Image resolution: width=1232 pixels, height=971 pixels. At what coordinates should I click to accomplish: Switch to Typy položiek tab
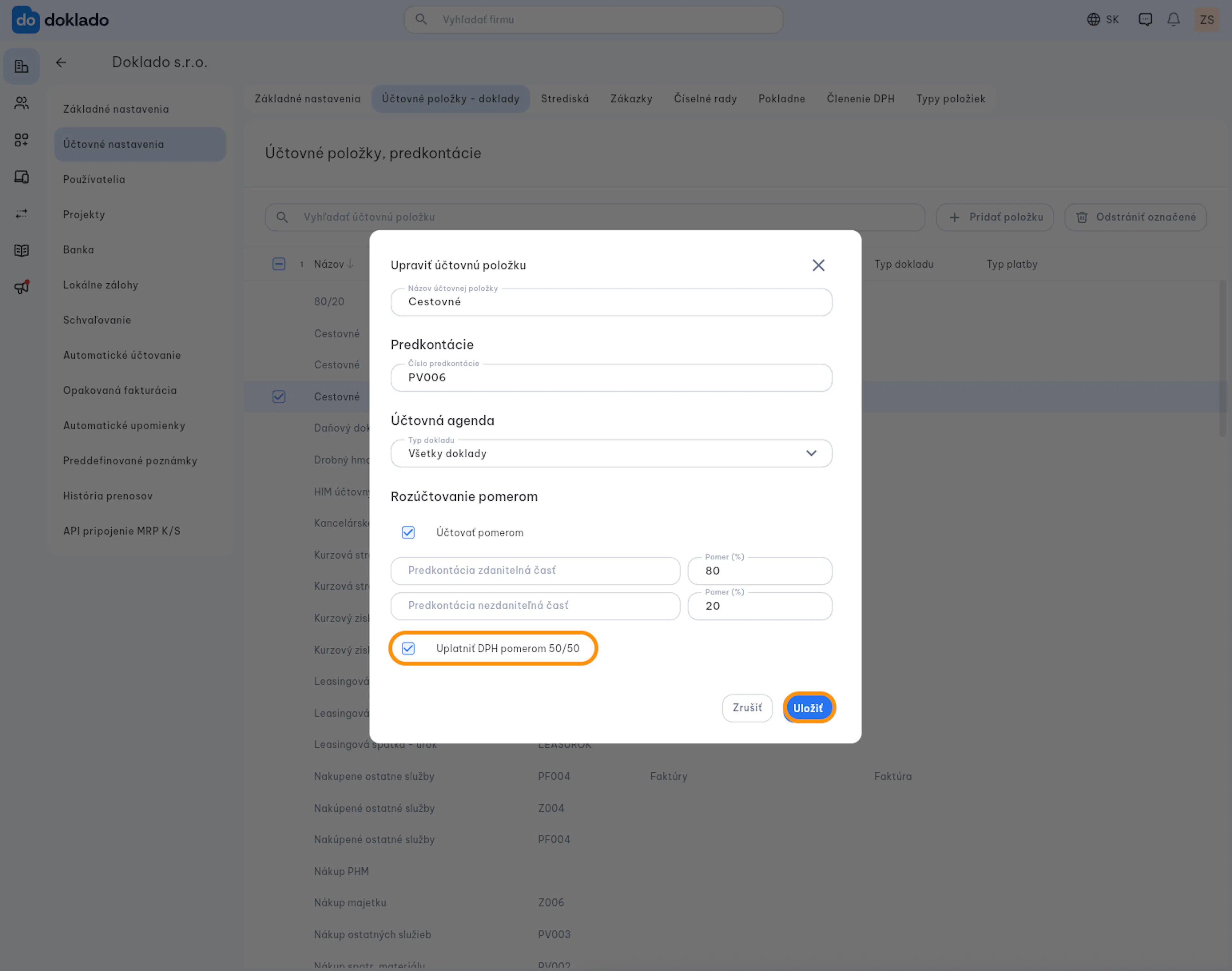tap(951, 99)
